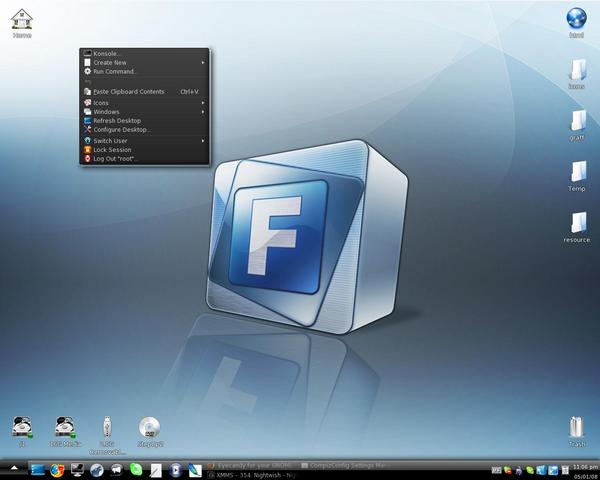Click the white up-arrow panel button

click(14, 468)
